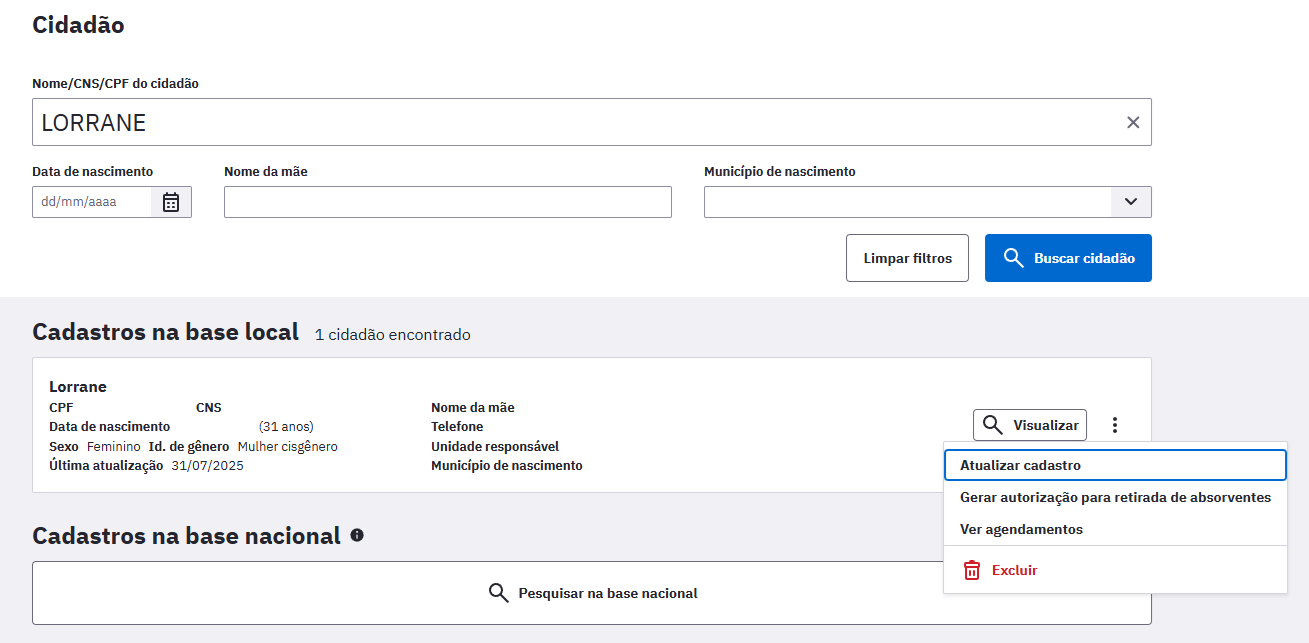Image resolution: width=1309 pixels, height=643 pixels.
Task: Open the Município de nascimento combo box field
Action: tap(906, 202)
